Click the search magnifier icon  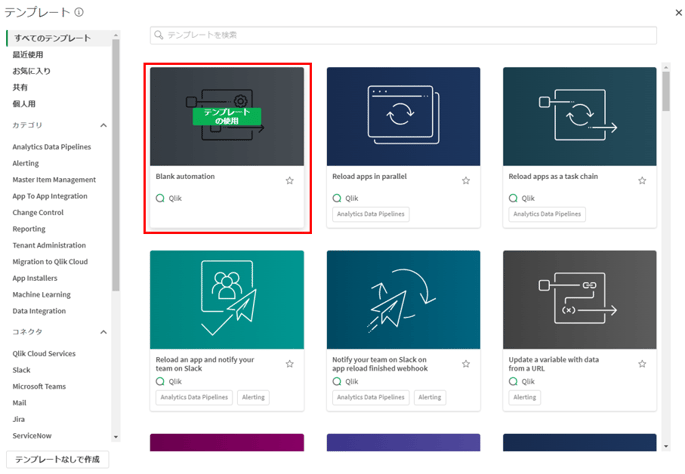pos(159,35)
